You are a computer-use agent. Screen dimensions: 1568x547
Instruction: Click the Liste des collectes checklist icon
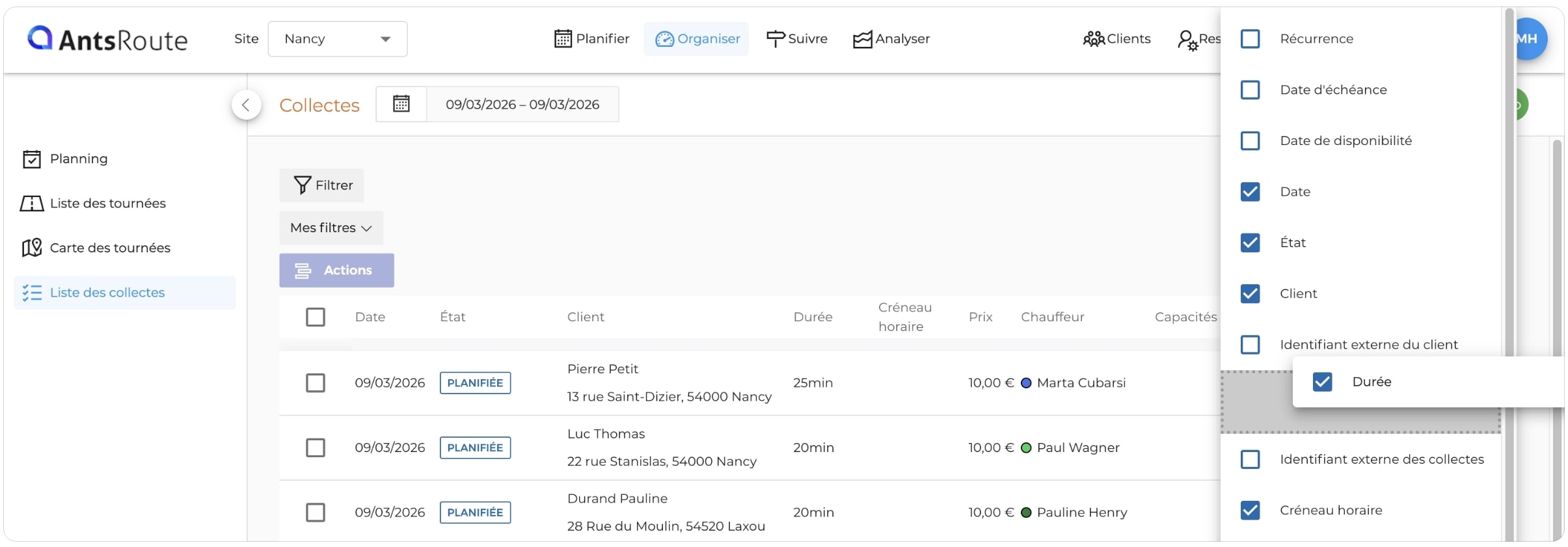32,293
